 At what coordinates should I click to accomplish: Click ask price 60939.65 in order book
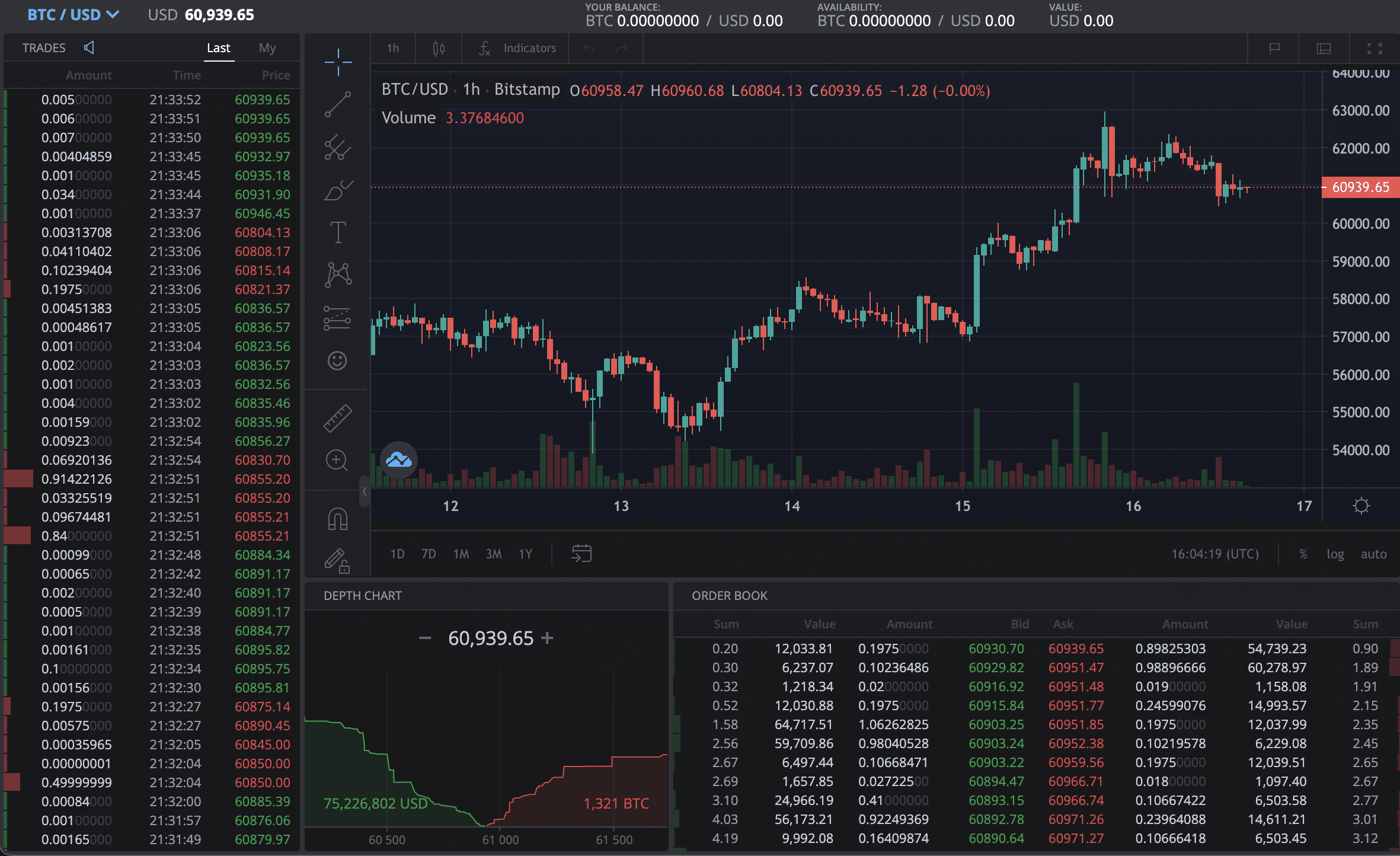tap(1076, 649)
